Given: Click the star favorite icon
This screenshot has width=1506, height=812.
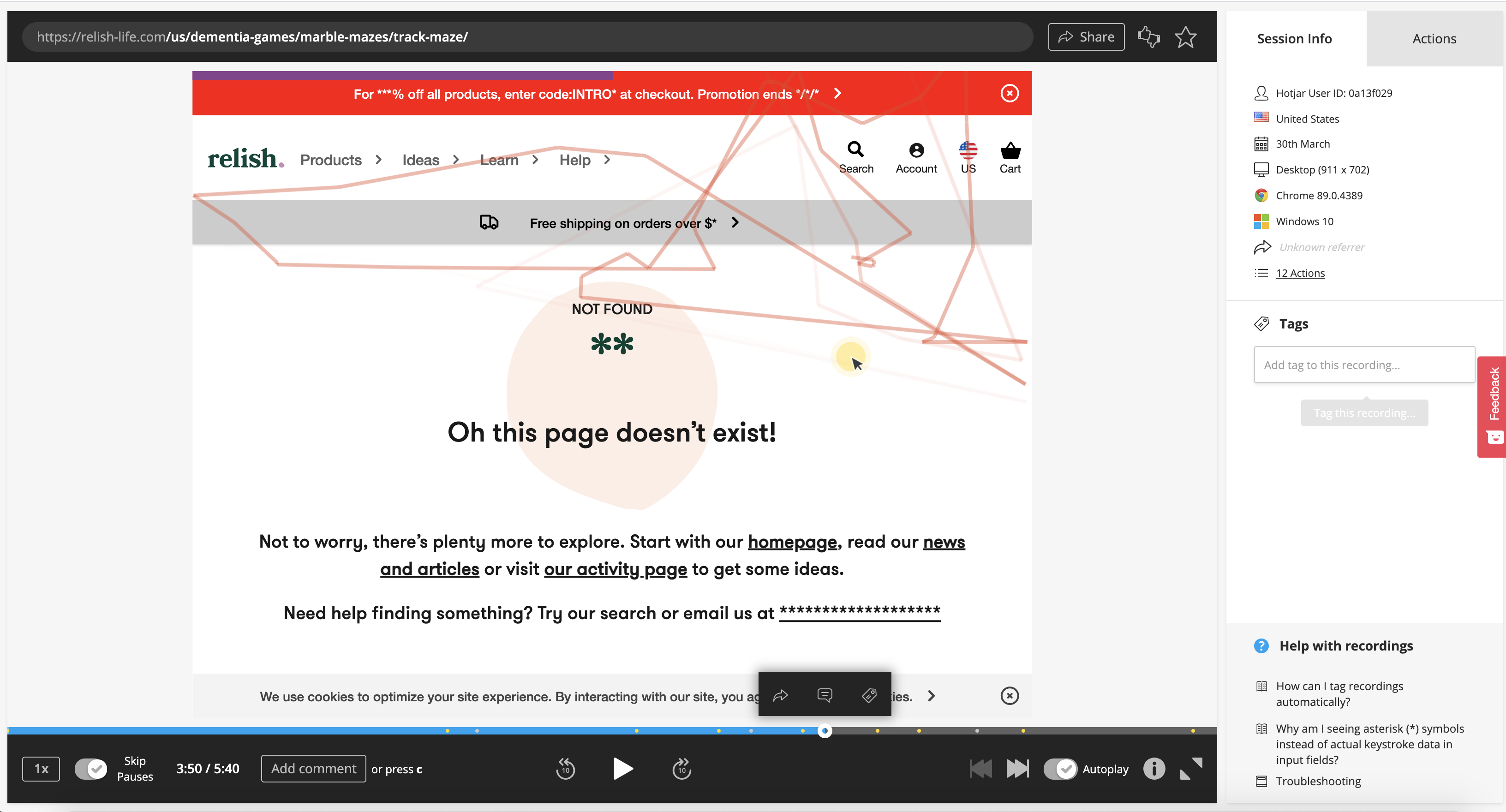Looking at the screenshot, I should 1185,37.
